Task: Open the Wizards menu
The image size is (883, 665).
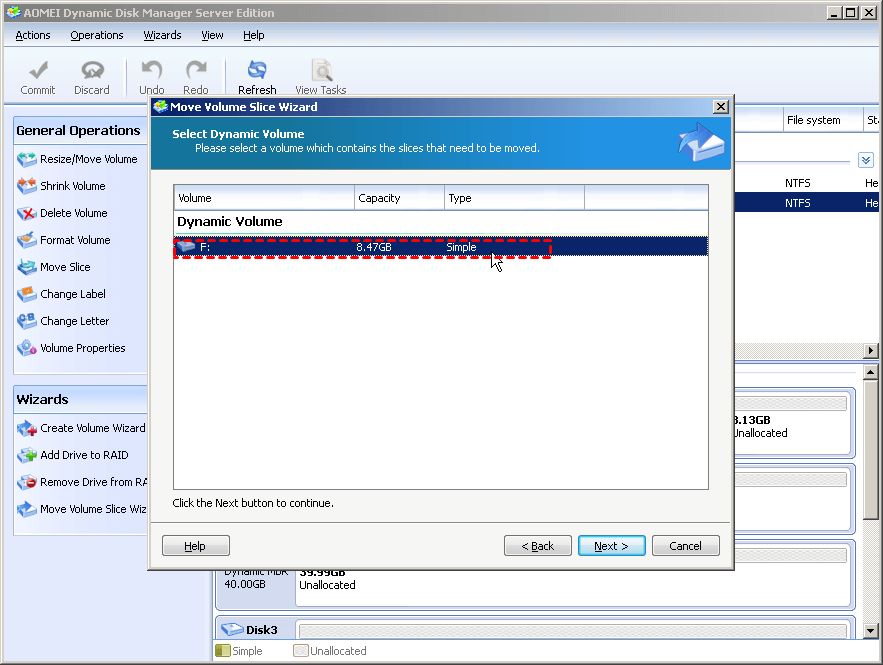Action: [162, 35]
